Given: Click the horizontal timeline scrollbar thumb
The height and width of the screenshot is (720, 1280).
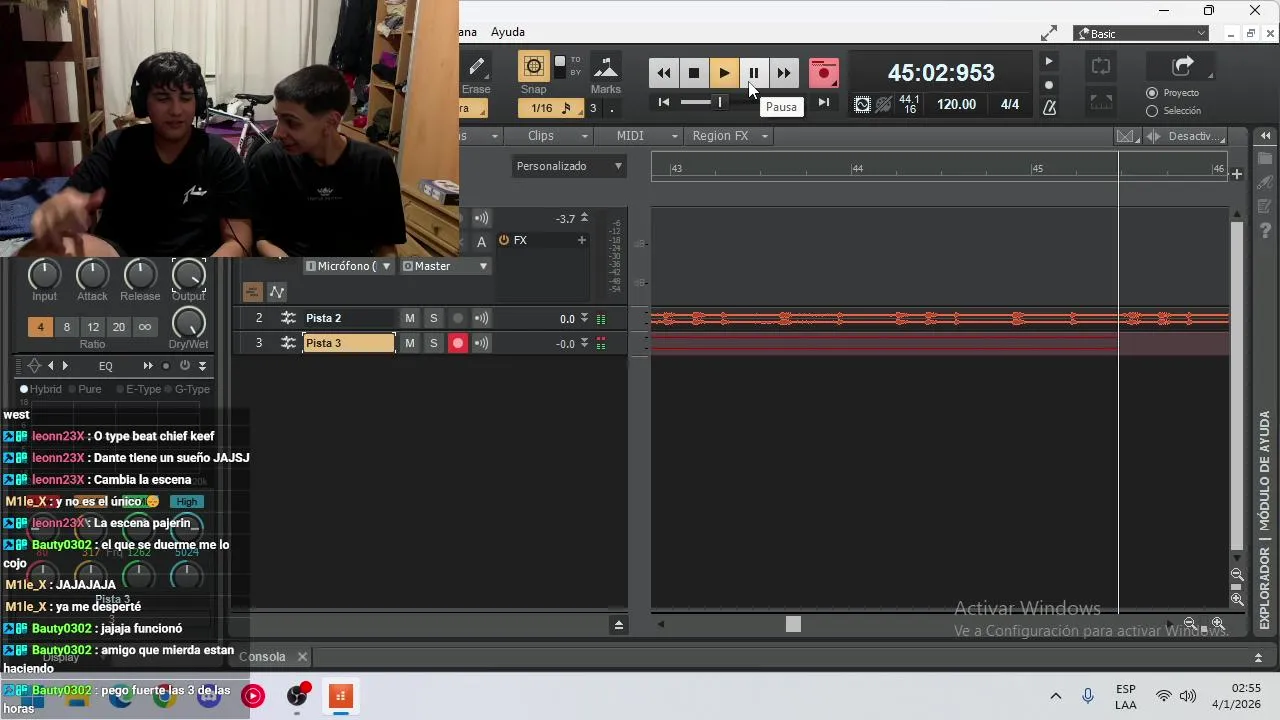Looking at the screenshot, I should click(x=793, y=624).
